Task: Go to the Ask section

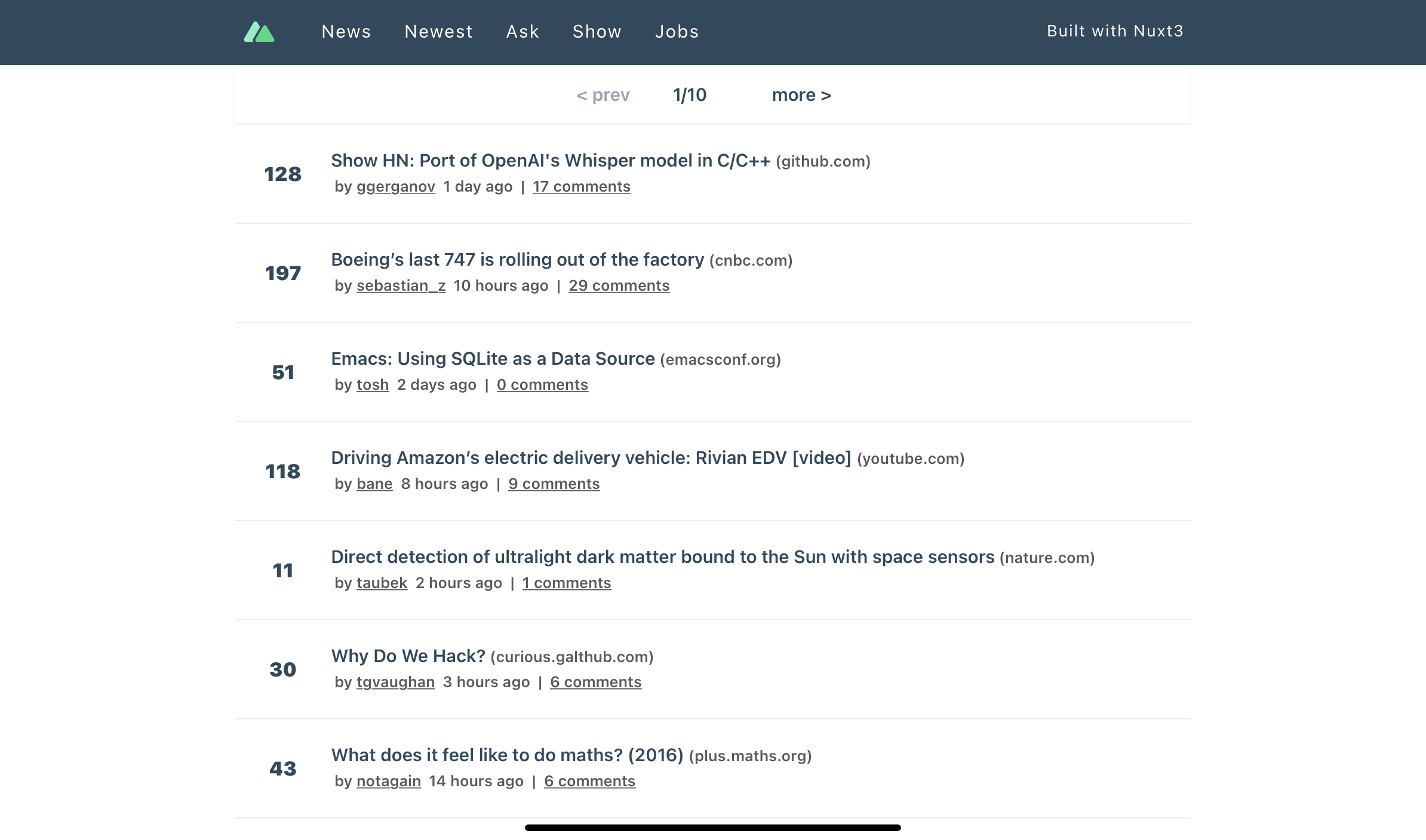Action: tap(523, 32)
